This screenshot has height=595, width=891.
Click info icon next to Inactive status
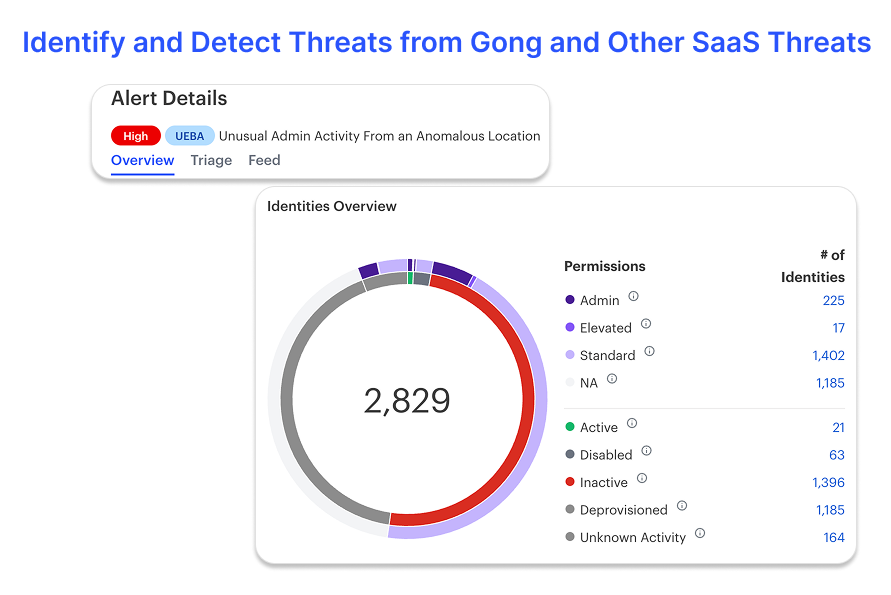[x=642, y=479]
